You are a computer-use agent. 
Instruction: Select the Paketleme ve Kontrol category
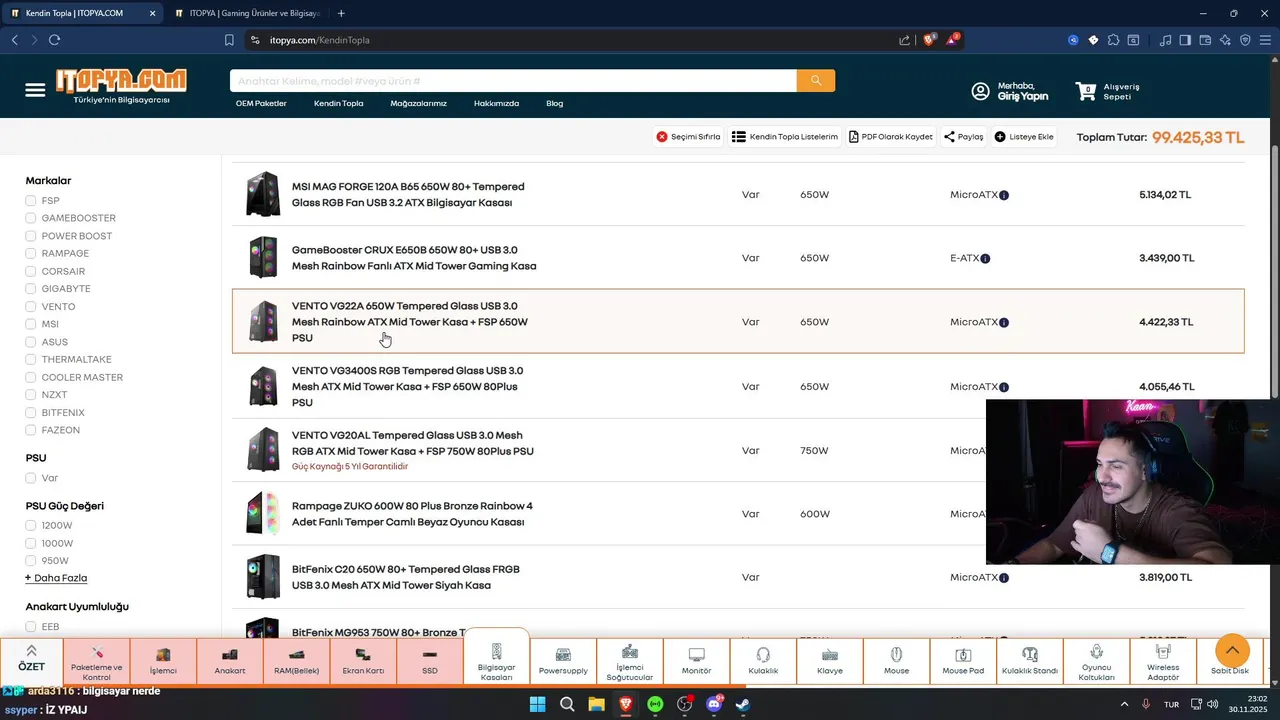point(97,660)
